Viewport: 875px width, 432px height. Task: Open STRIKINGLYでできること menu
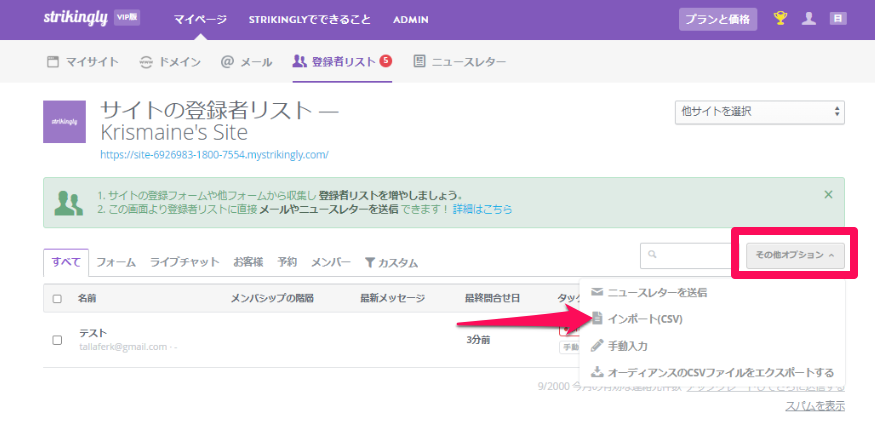310,20
